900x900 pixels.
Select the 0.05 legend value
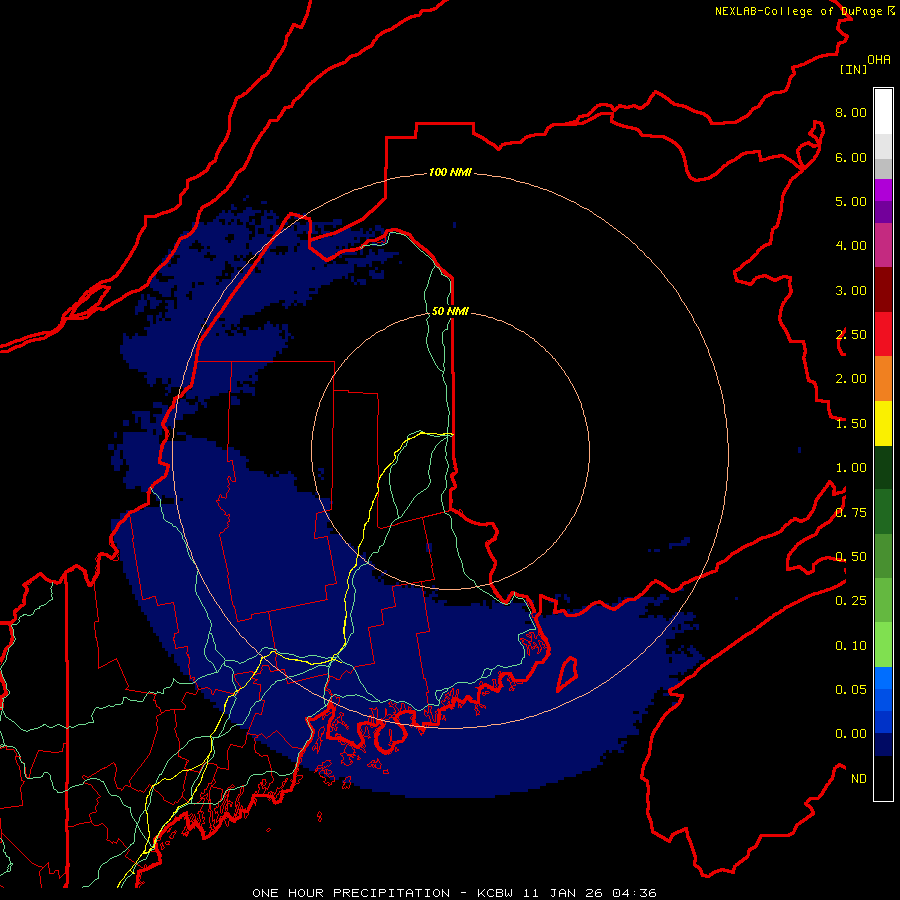click(x=851, y=690)
